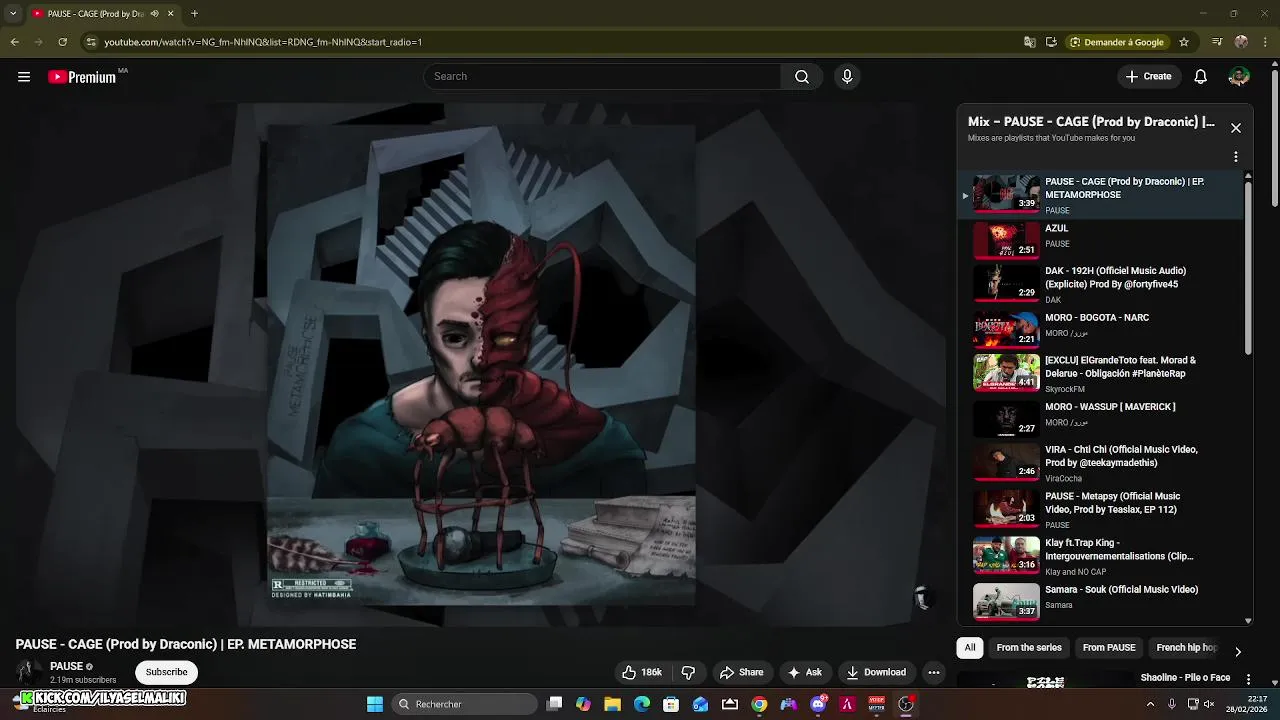Activate voice search microphone
Viewport: 1280px width, 720px height.
click(x=847, y=77)
